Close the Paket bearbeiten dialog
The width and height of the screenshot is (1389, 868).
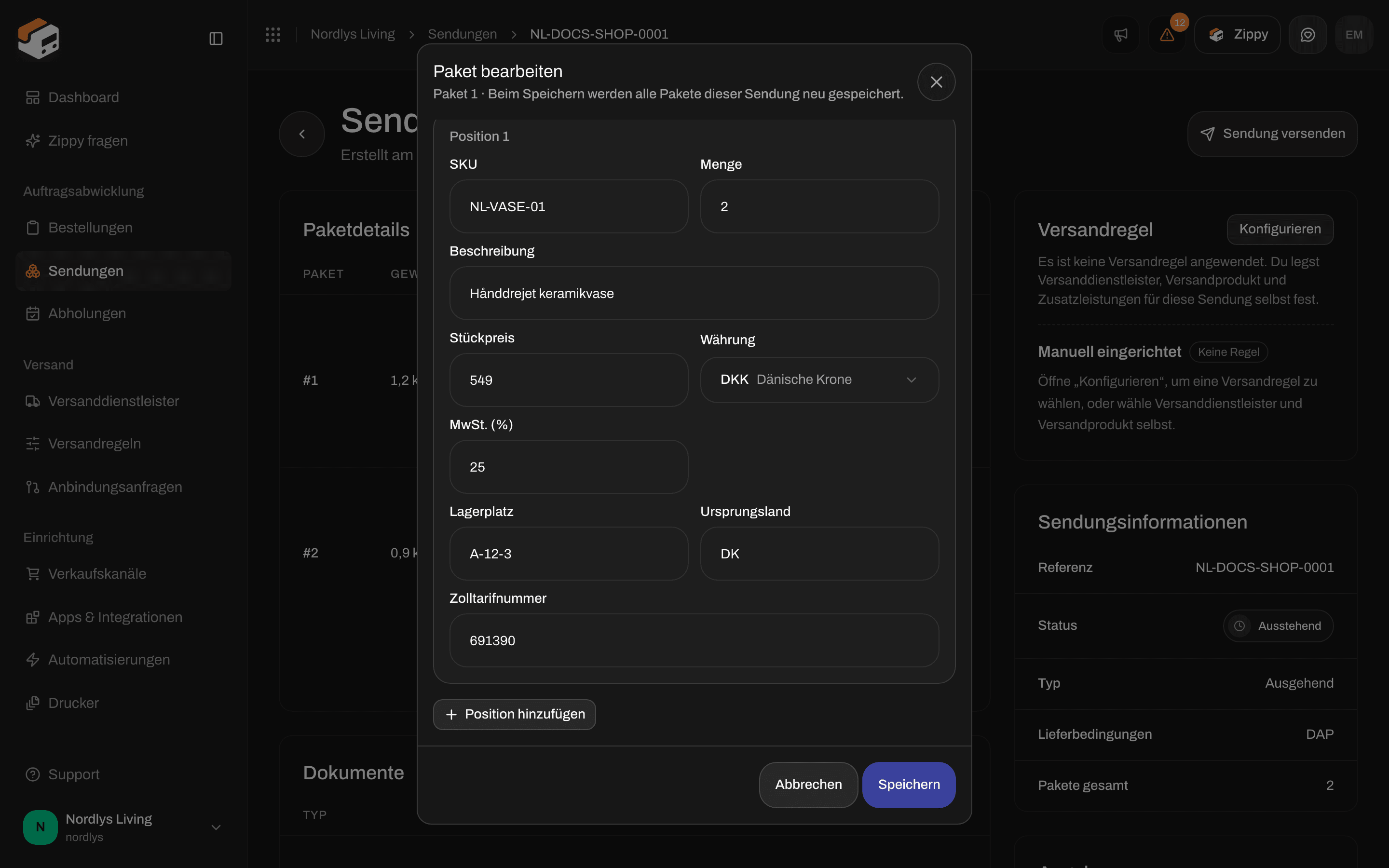[x=936, y=82]
